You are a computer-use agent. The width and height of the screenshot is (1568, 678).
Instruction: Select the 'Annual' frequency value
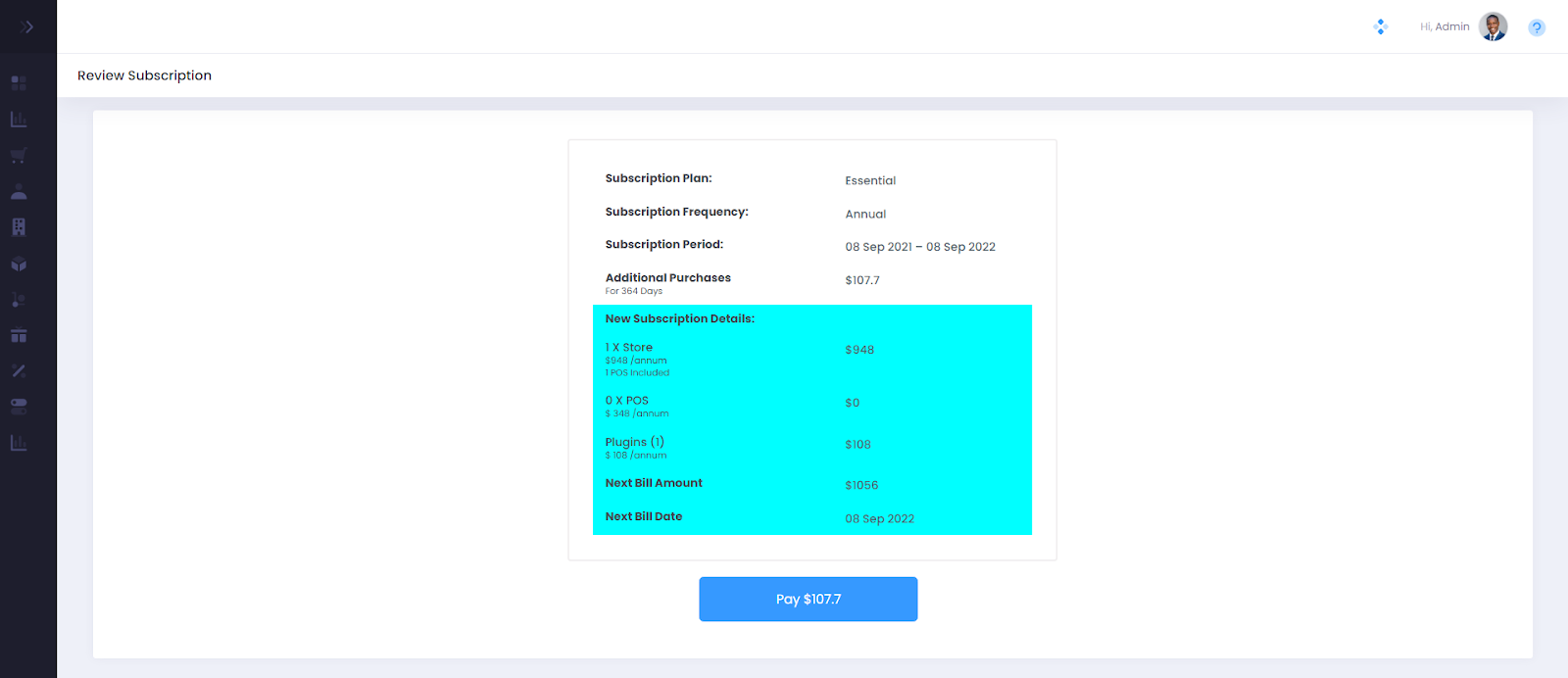pyautogui.click(x=865, y=214)
